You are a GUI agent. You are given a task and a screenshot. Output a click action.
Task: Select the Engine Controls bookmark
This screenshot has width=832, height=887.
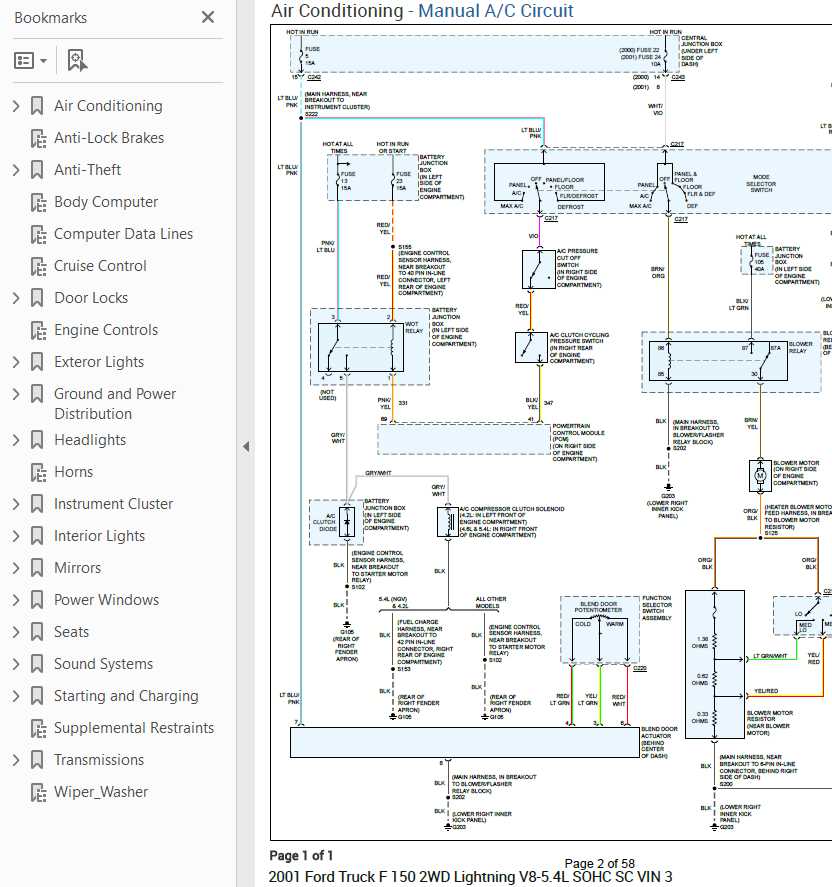[x=106, y=330]
